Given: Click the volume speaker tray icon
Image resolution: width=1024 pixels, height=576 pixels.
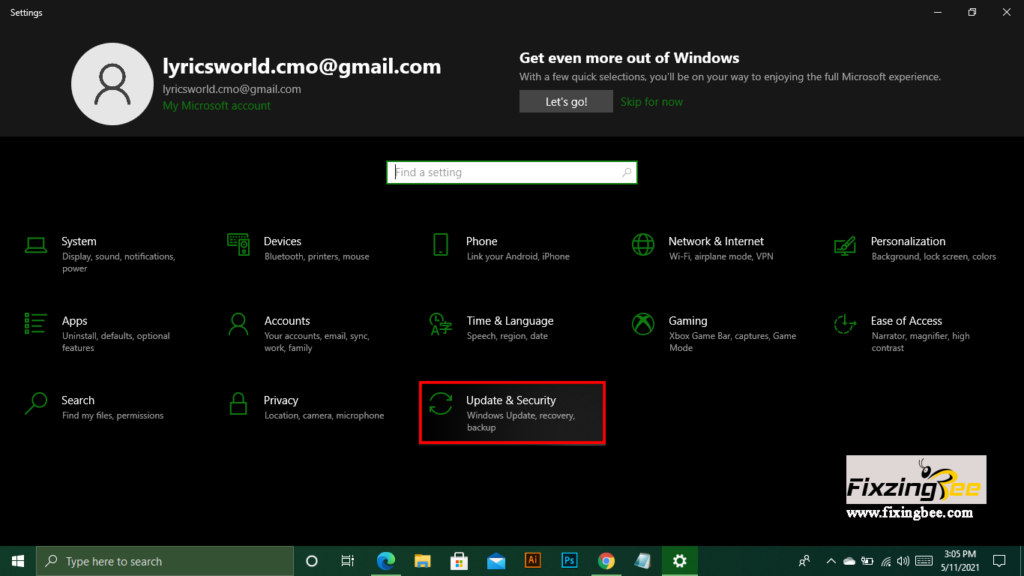Looking at the screenshot, I should point(903,561).
